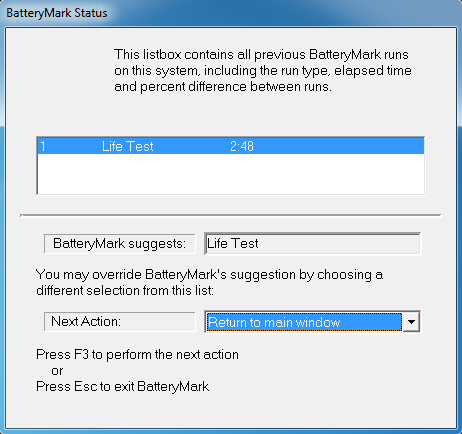Screen dimensions: 462x434
Task: Click the listbox description paragraph
Action: [x=263, y=70]
